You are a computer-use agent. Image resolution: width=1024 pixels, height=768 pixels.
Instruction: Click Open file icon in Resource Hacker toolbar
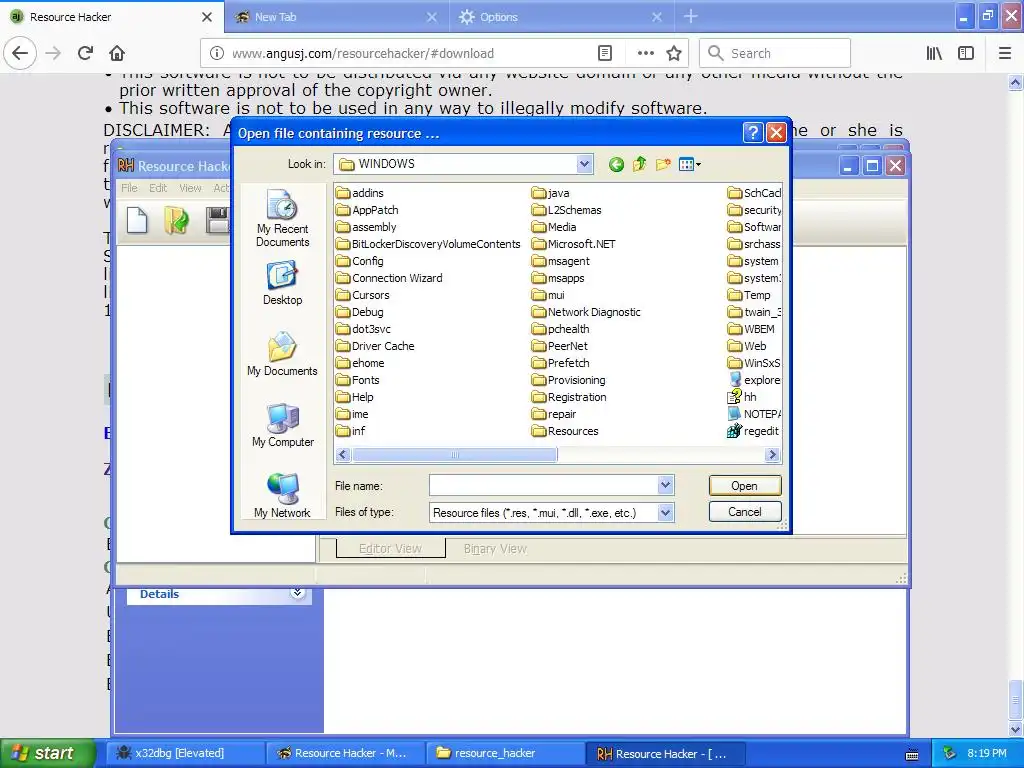click(x=176, y=220)
